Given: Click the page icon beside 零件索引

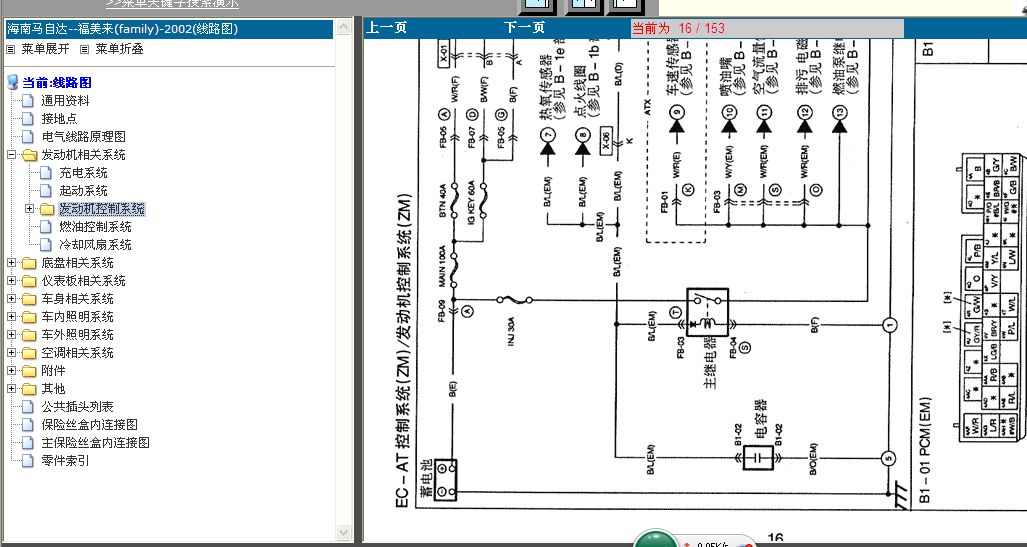Looking at the screenshot, I should tap(28, 461).
